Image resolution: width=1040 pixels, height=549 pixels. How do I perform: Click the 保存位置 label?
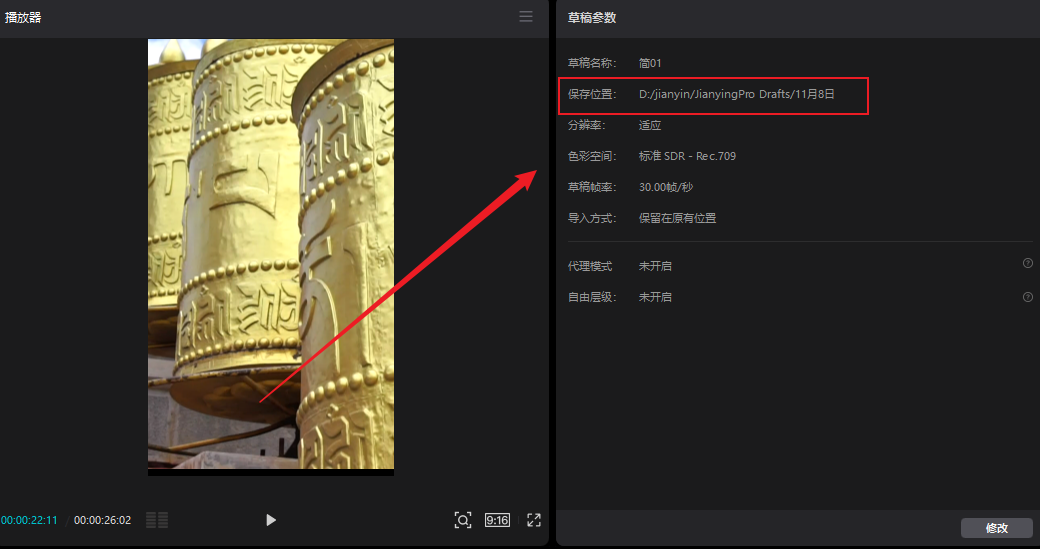592,94
